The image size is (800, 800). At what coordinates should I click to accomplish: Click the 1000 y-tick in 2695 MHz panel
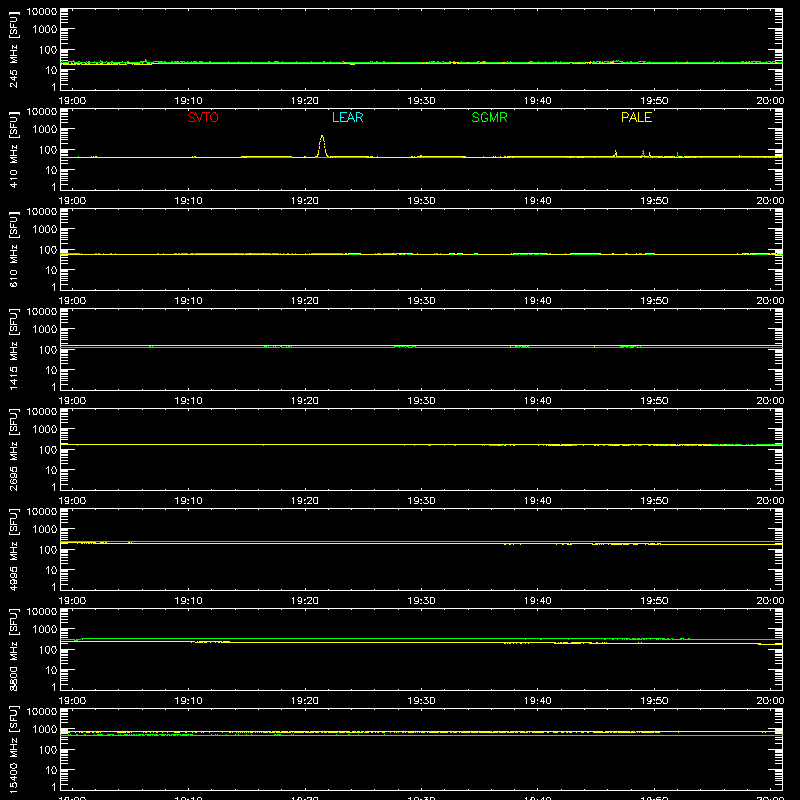point(45,430)
